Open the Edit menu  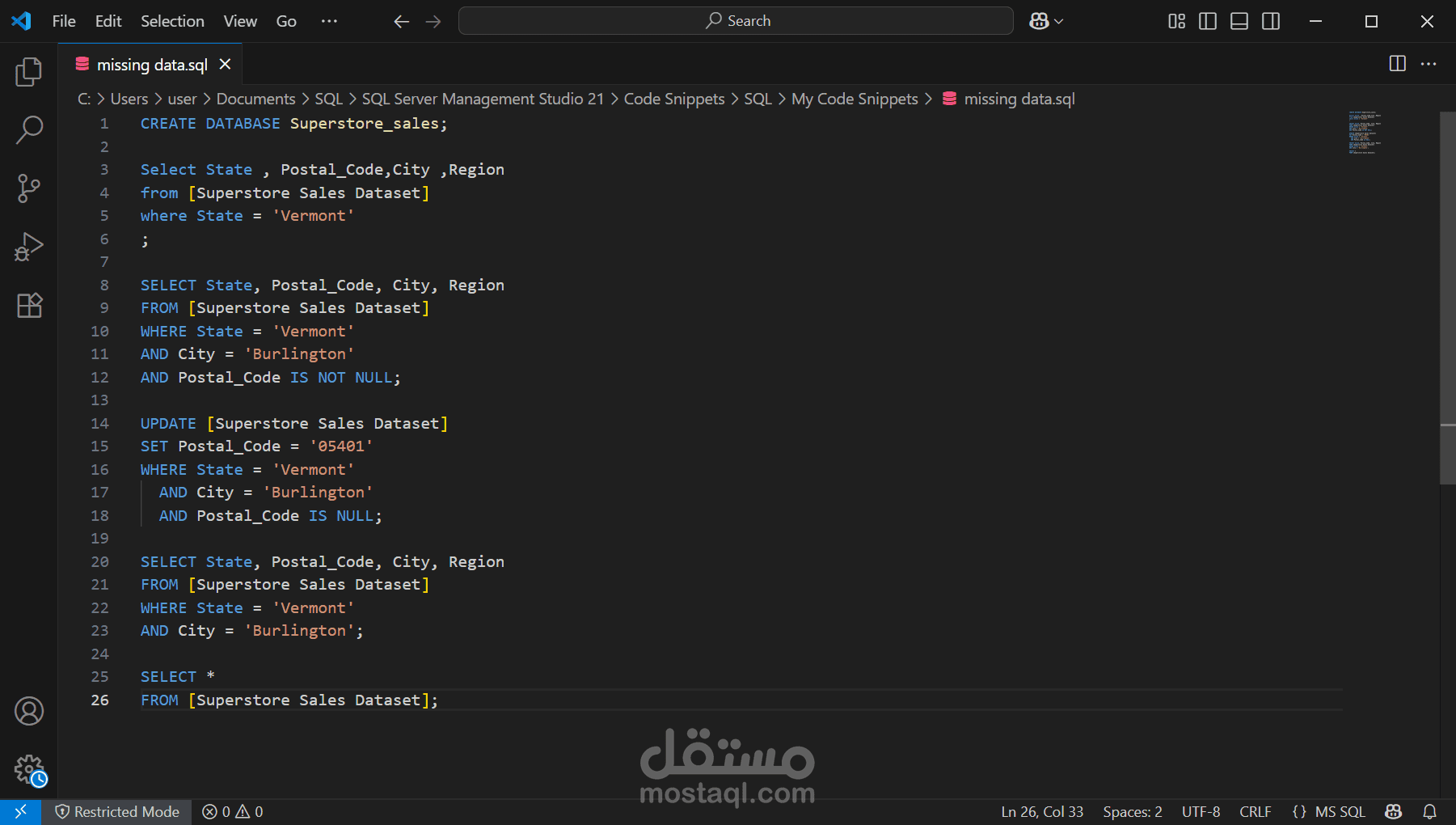pyautogui.click(x=108, y=21)
